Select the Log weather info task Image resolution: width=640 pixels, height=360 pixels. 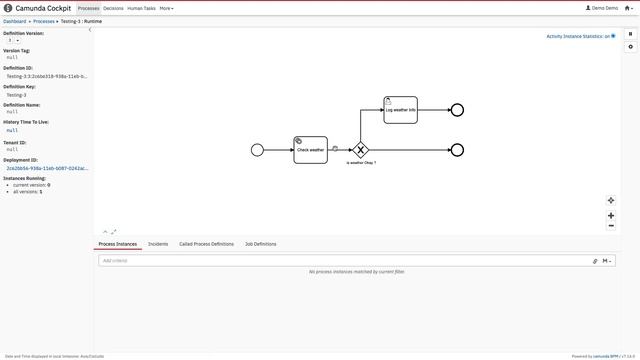pyautogui.click(x=400, y=110)
